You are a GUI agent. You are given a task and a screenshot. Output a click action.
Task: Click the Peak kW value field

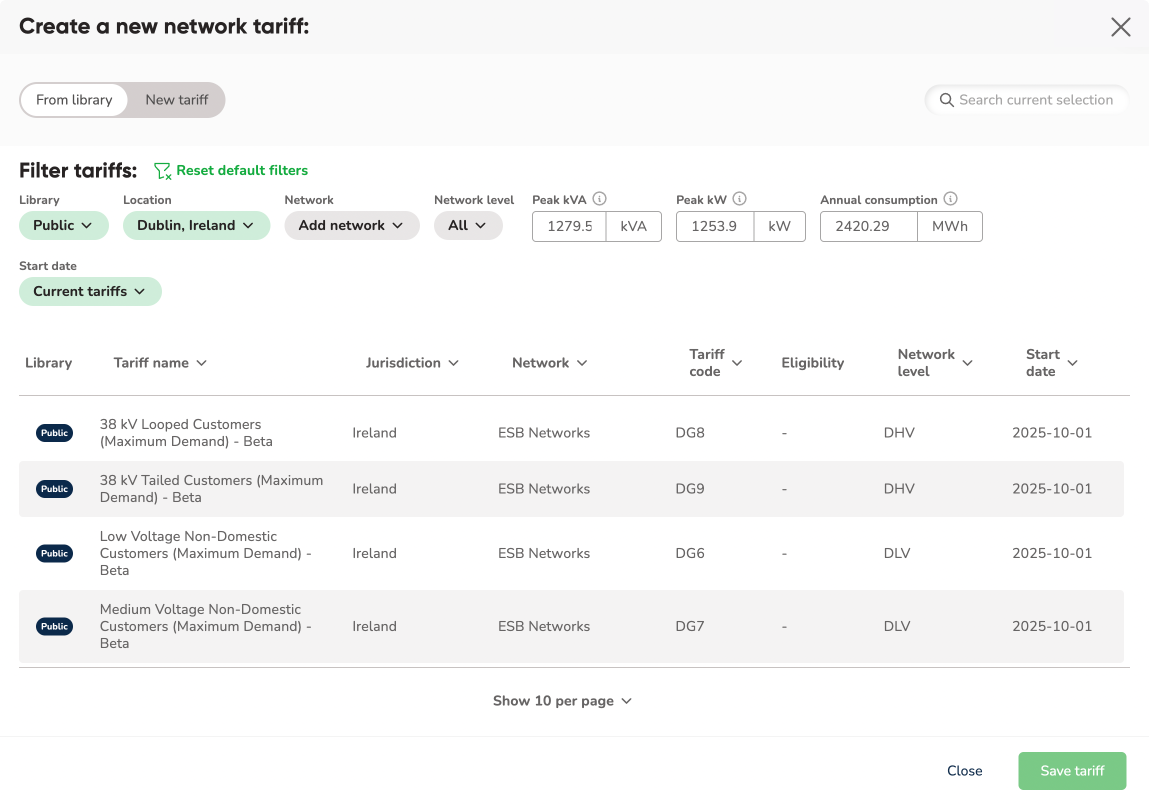click(714, 226)
